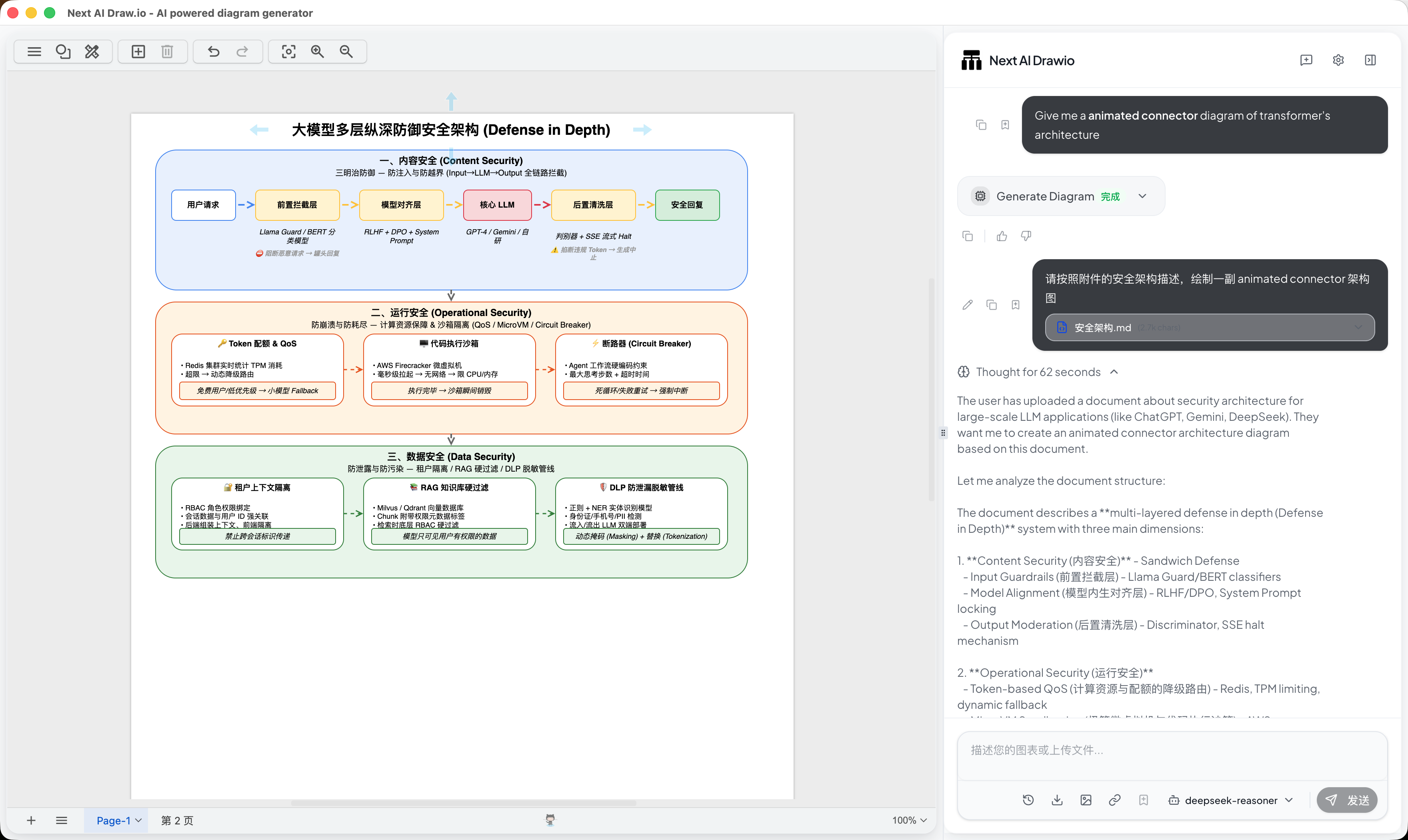Screen dimensions: 1408x840
Task: Switch to the 第 2 页 page tab
Action: (x=177, y=820)
